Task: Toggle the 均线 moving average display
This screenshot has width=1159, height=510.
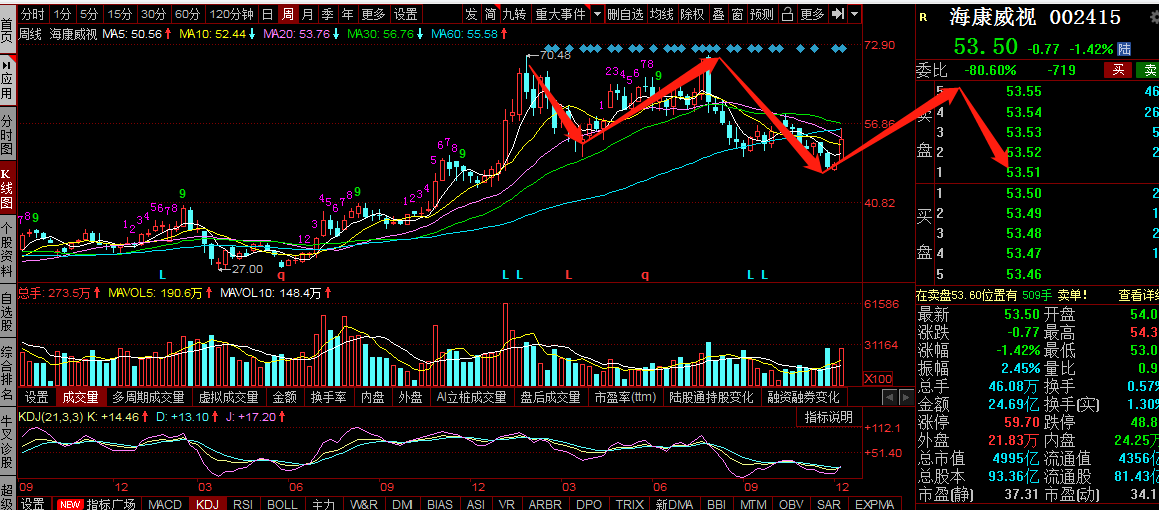Action: click(662, 13)
